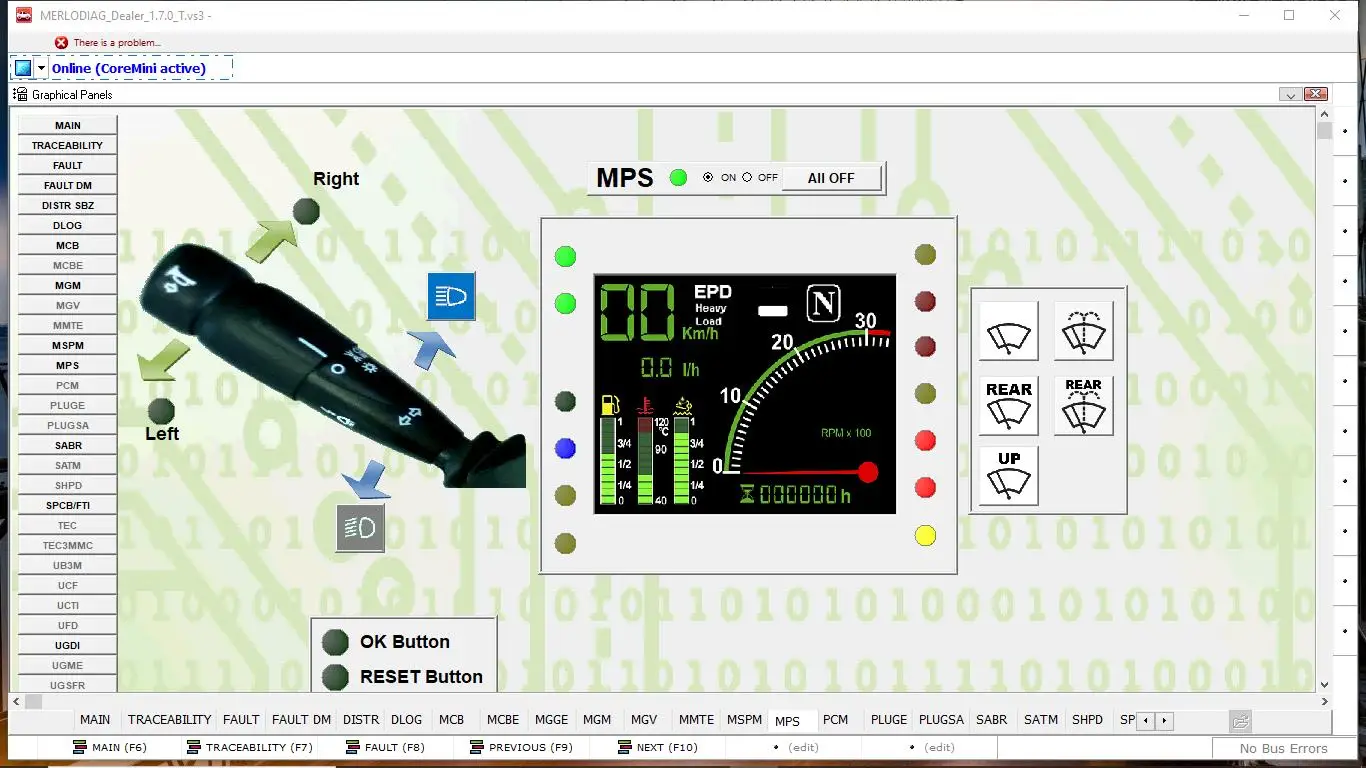Image resolution: width=1366 pixels, height=768 pixels.
Task: Click the Right turn indicator lamp
Action: coord(306,211)
